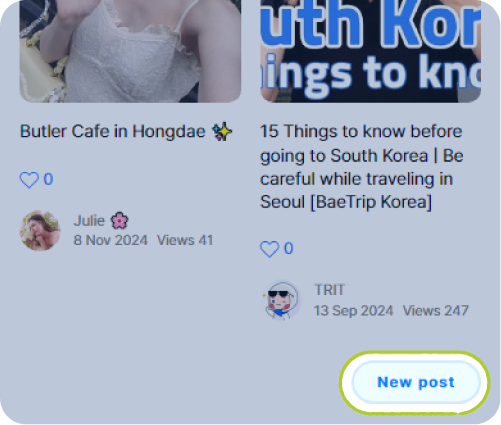Click the sparkle emoji after Hongdae title

pos(222,131)
